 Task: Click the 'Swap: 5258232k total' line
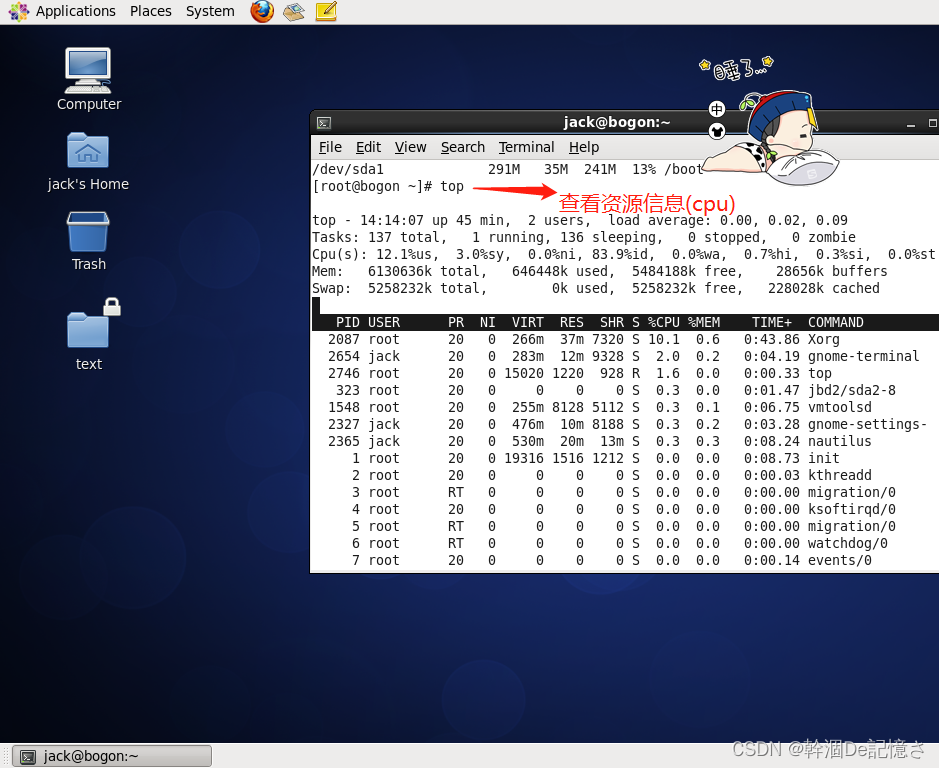tap(596, 288)
